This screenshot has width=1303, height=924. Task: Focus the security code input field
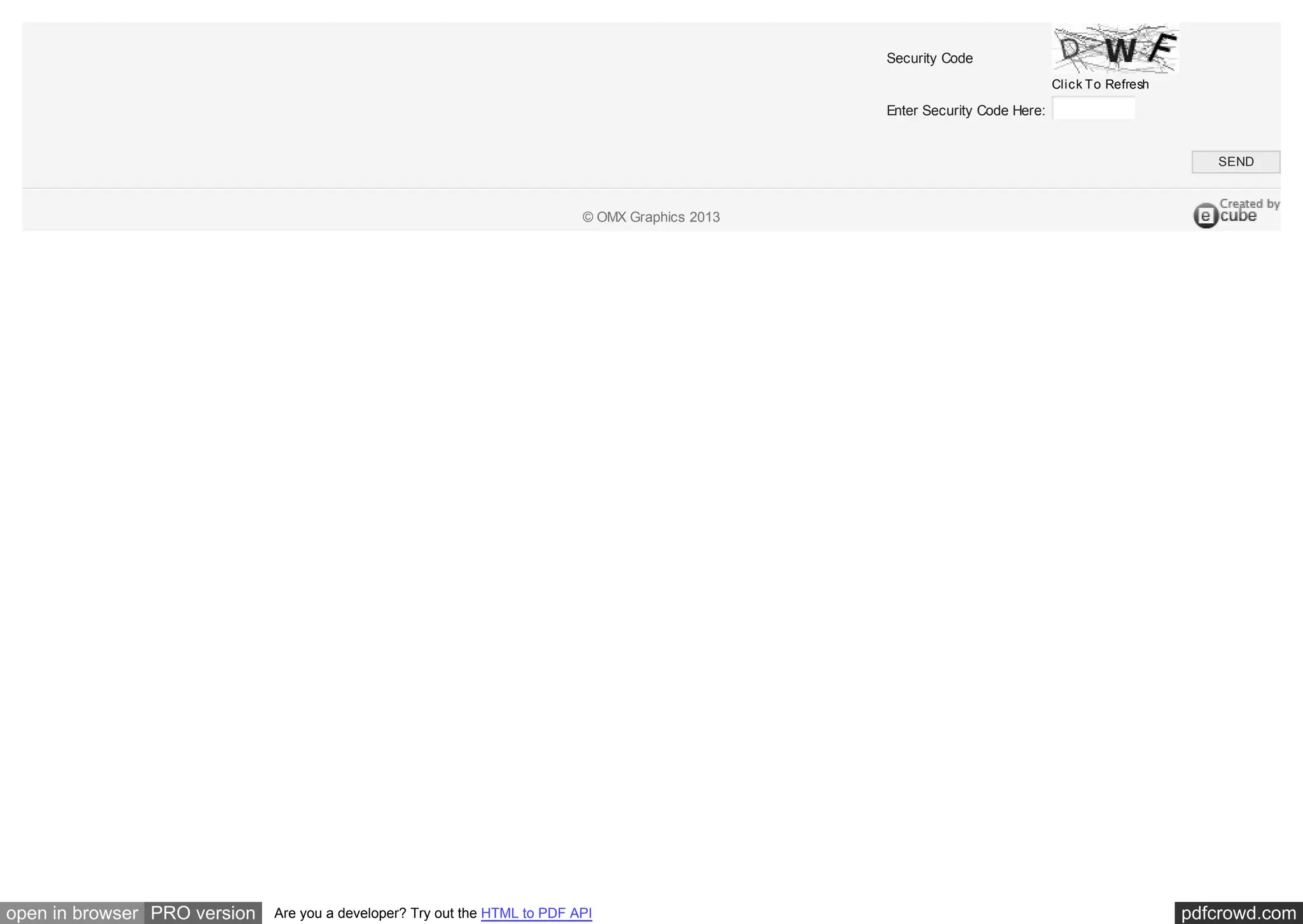click(1093, 108)
